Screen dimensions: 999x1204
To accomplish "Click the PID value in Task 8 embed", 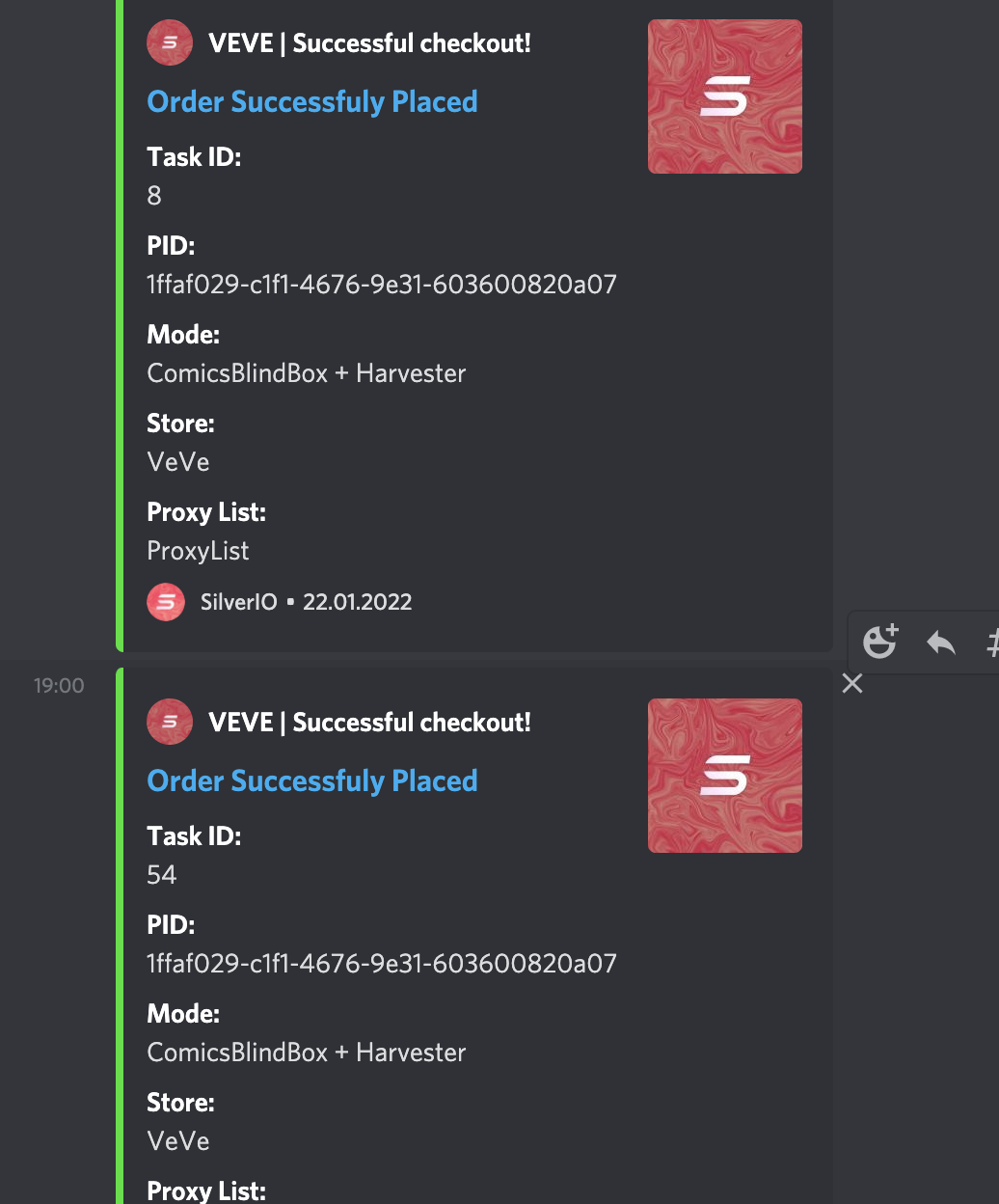I will pos(382,285).
